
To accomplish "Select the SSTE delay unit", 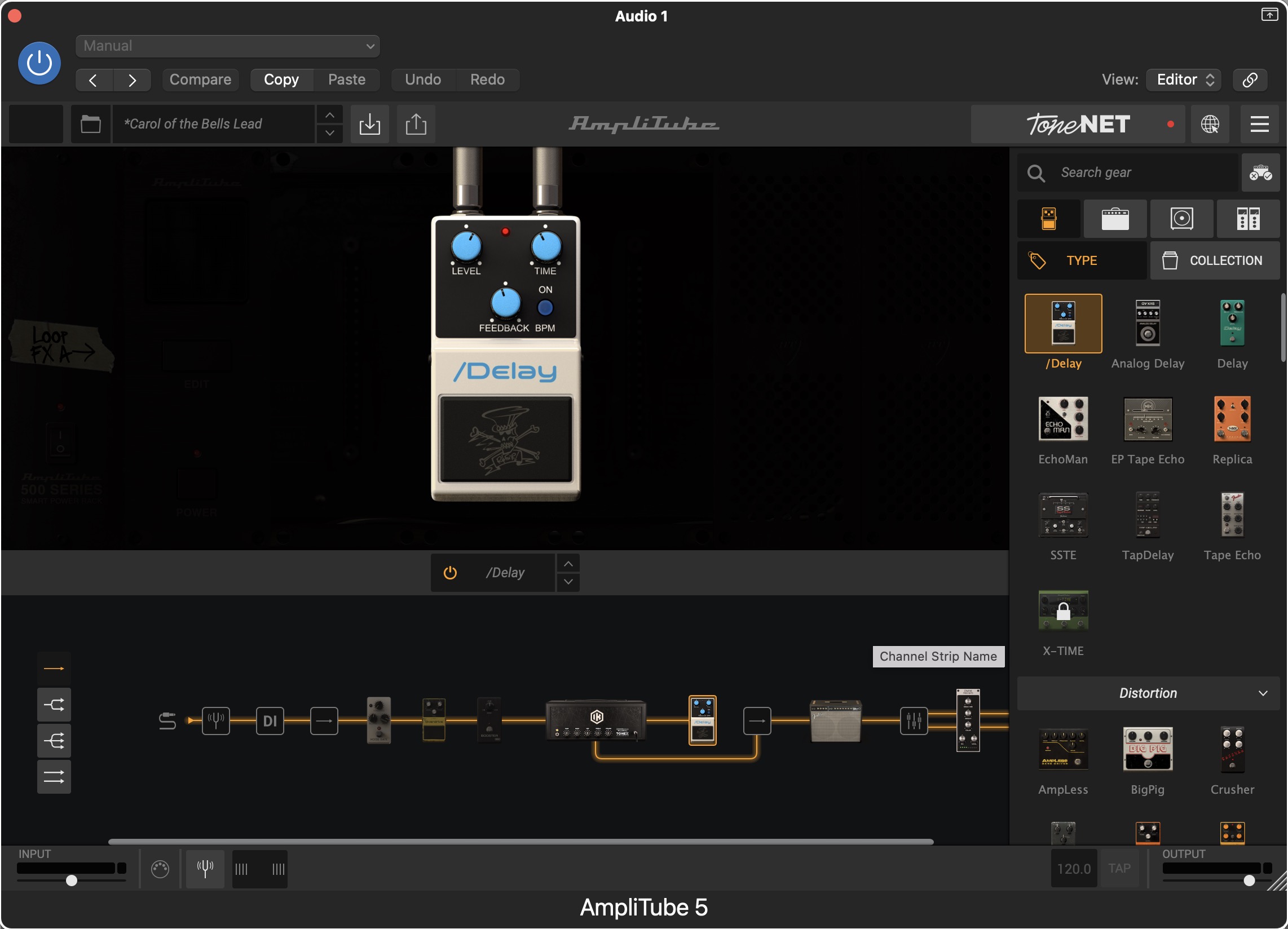I will (1063, 515).
